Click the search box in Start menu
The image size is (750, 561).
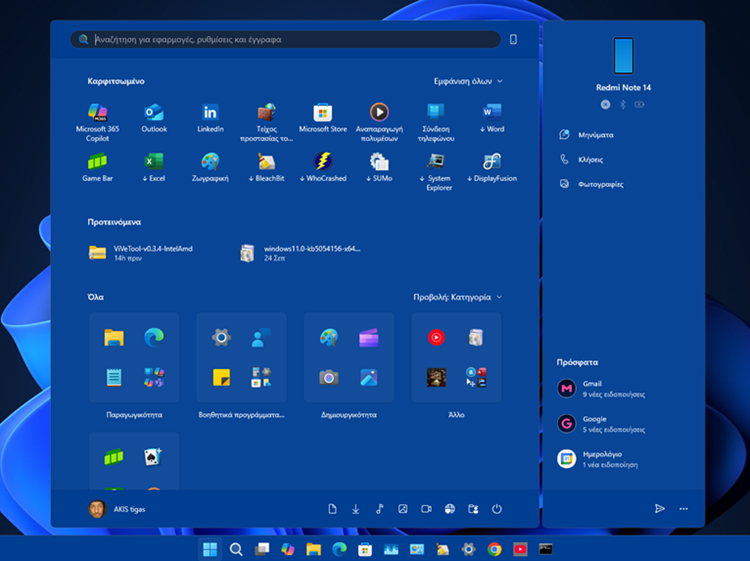coord(290,40)
